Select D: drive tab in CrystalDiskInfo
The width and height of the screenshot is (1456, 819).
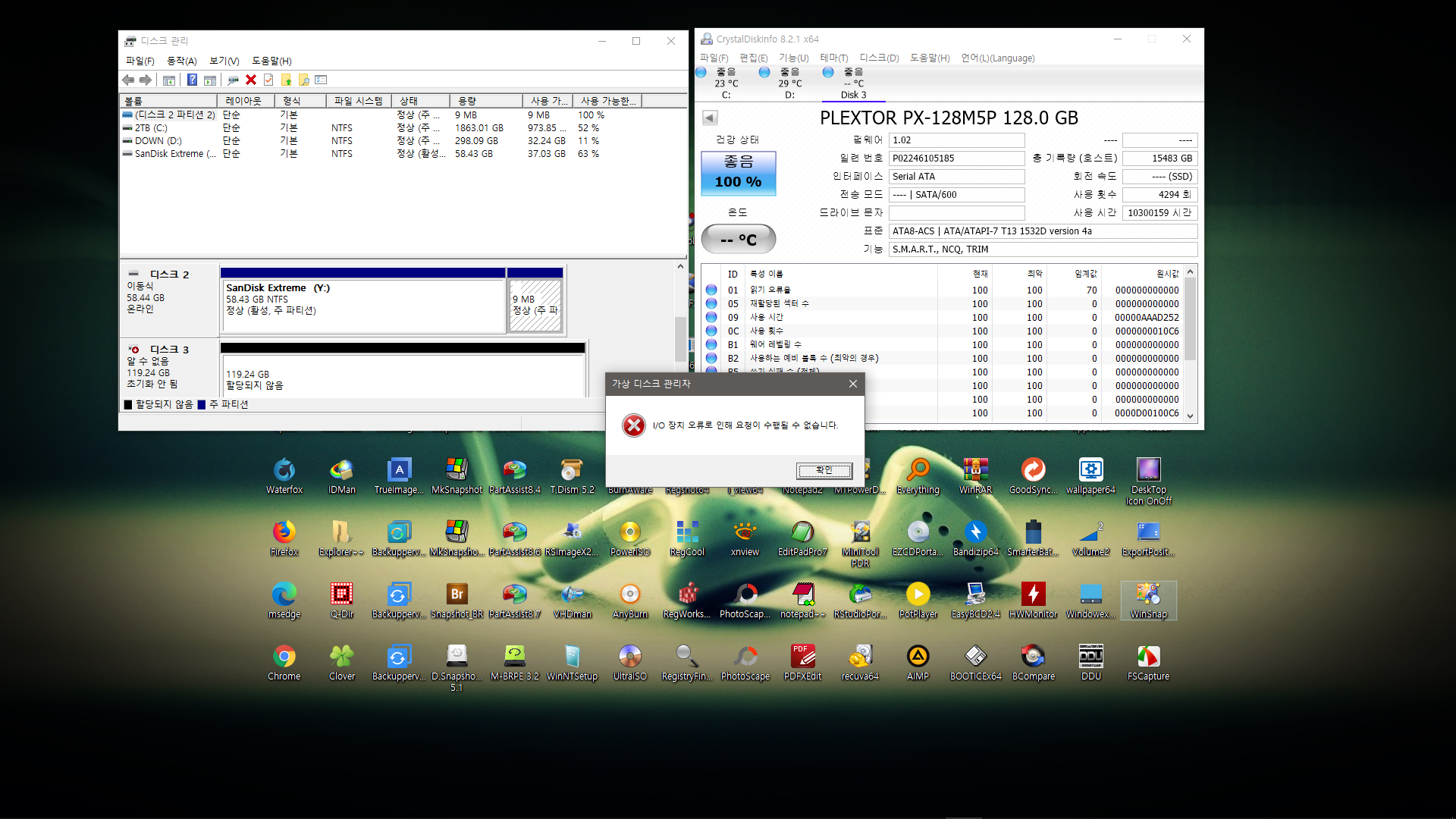789,83
